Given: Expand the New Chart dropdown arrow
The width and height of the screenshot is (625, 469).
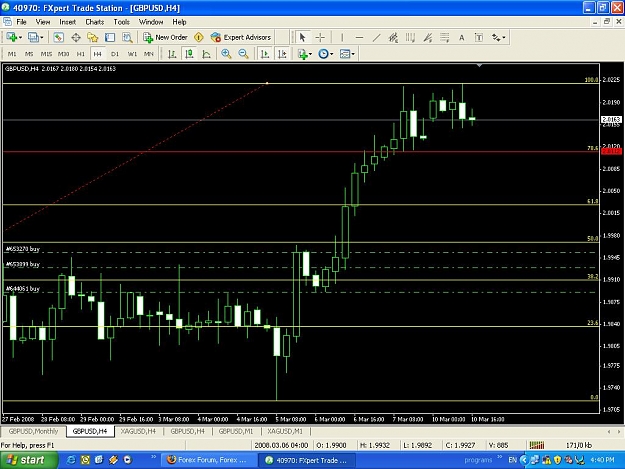Looking at the screenshot, I should [20, 37].
